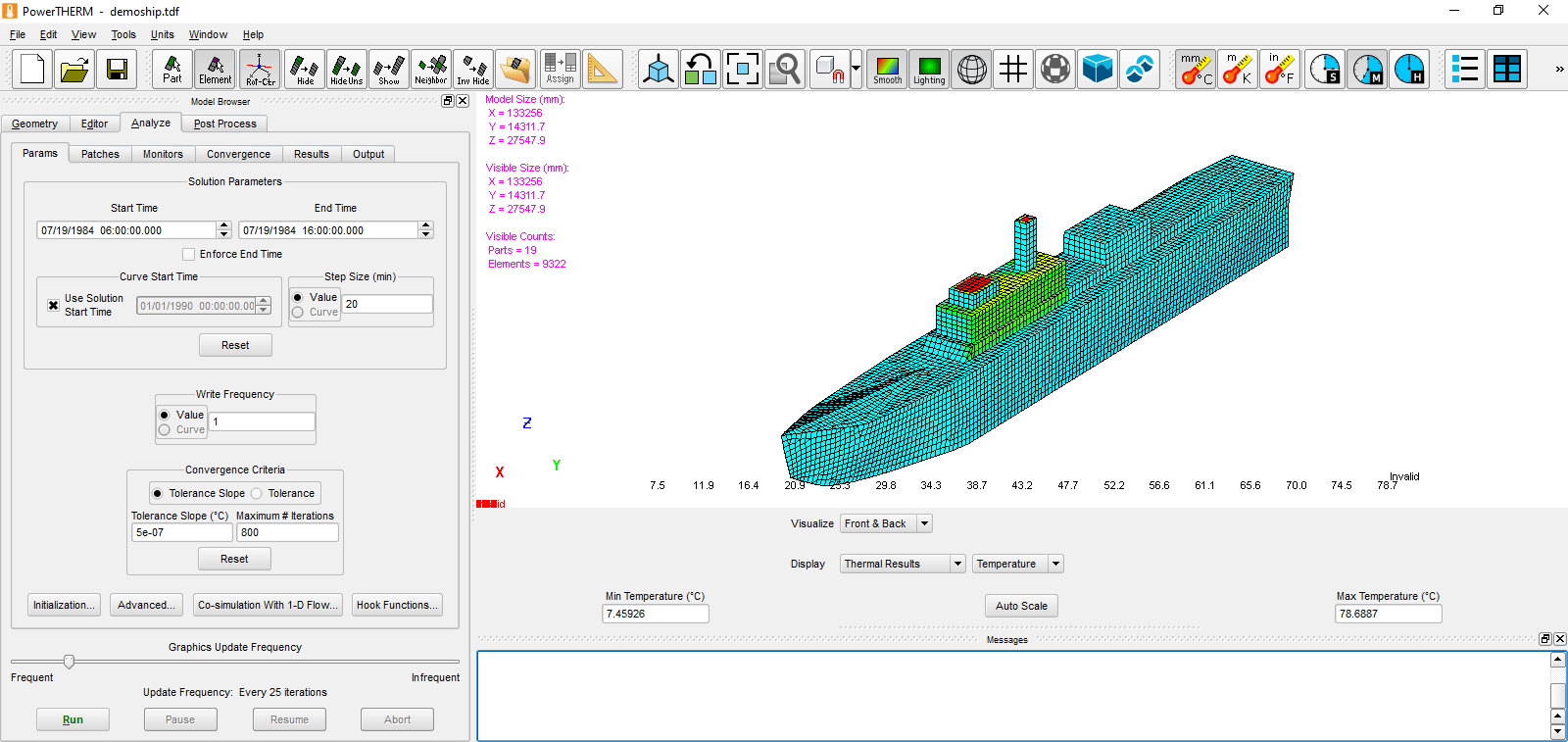Enable the Enforce End Time checkbox
The height and width of the screenshot is (742, 1568).
[189, 254]
